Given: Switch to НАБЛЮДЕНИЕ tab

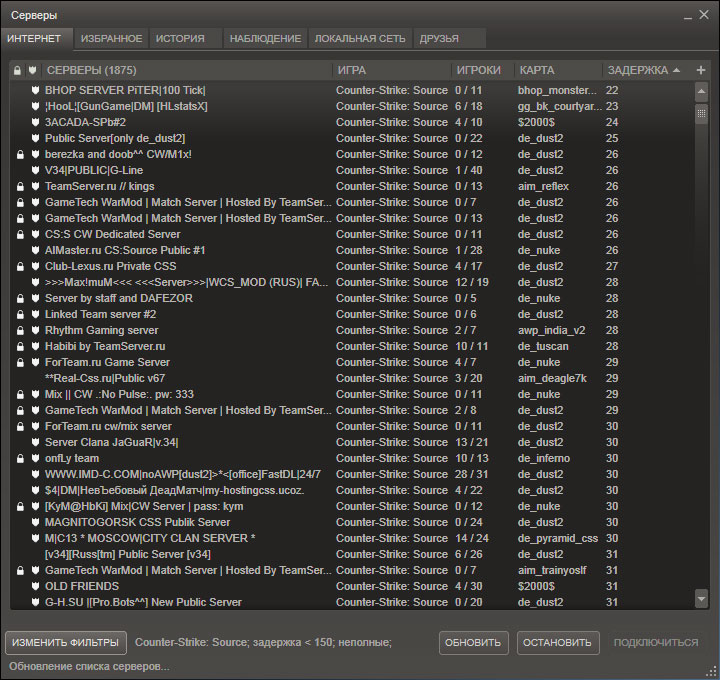Looking at the screenshot, I should (265, 39).
